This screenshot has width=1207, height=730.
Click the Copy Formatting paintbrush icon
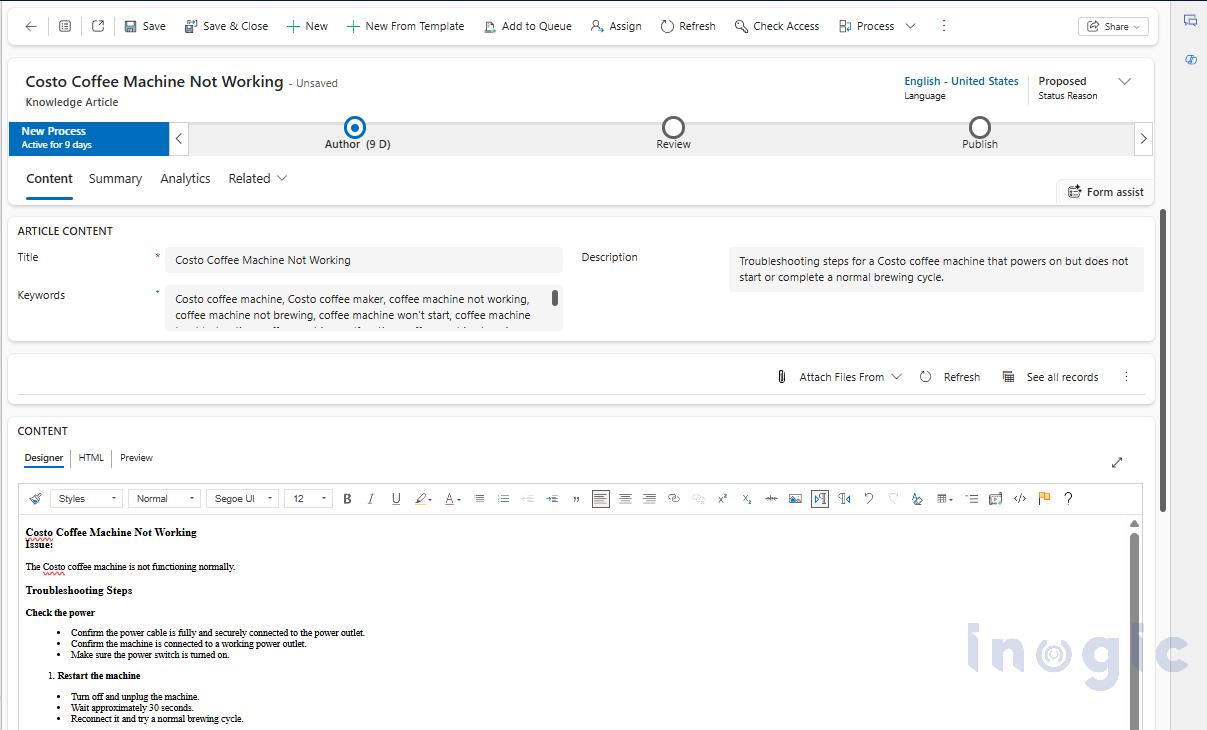pyautogui.click(x=35, y=498)
